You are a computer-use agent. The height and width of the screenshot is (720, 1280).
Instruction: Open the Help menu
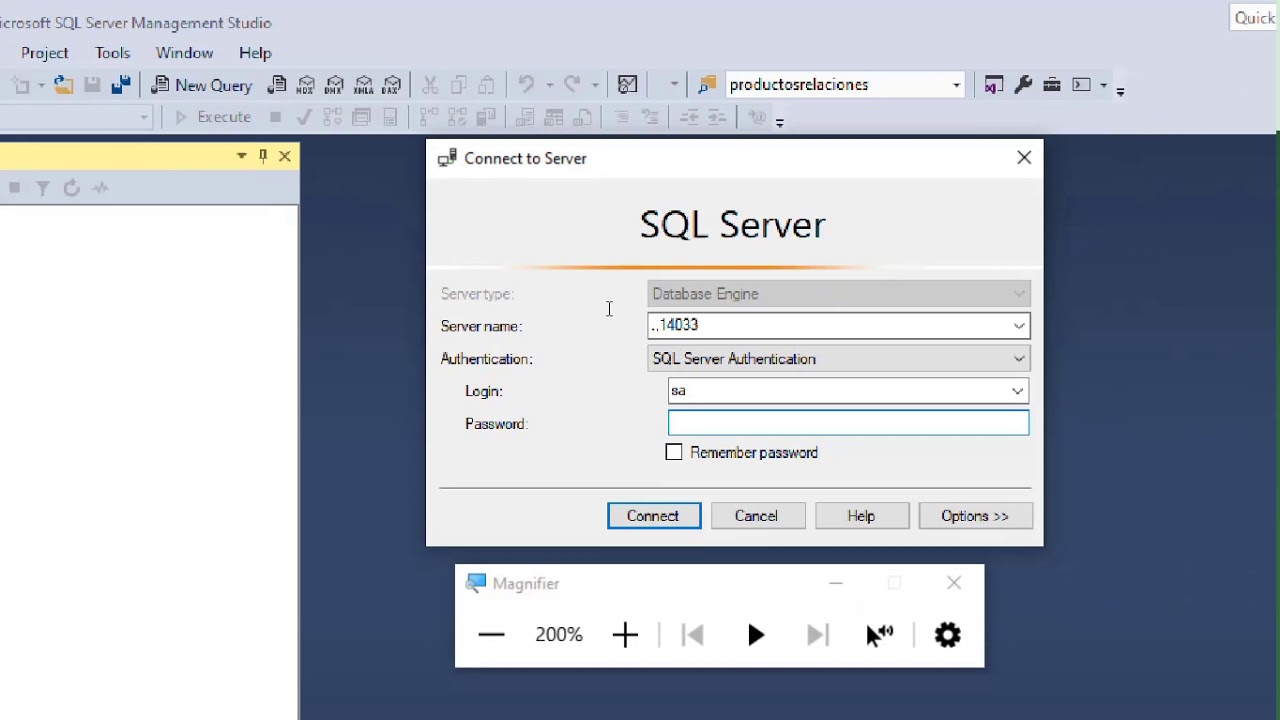(x=255, y=53)
